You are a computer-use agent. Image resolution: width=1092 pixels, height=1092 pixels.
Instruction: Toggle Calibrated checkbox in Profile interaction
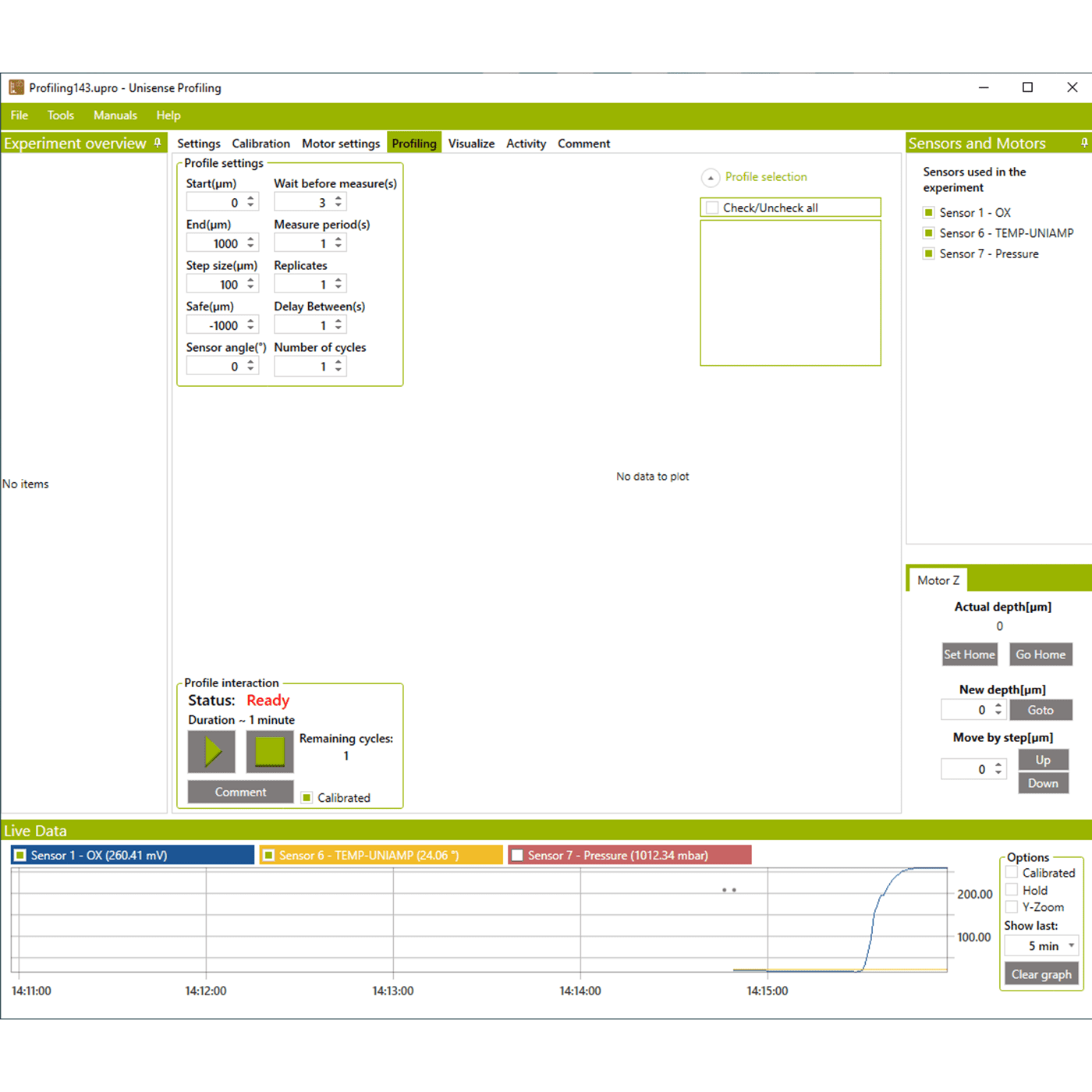click(307, 797)
